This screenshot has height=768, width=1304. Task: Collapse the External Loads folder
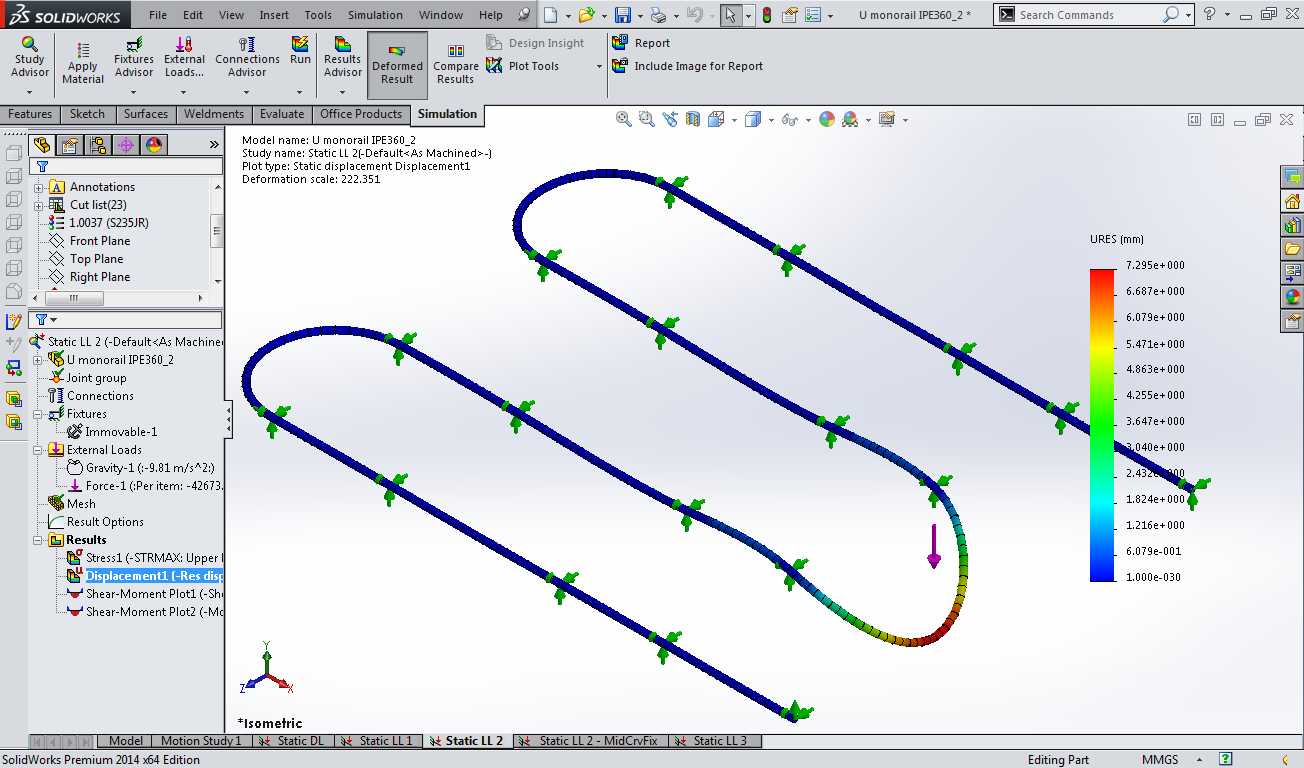(39, 450)
